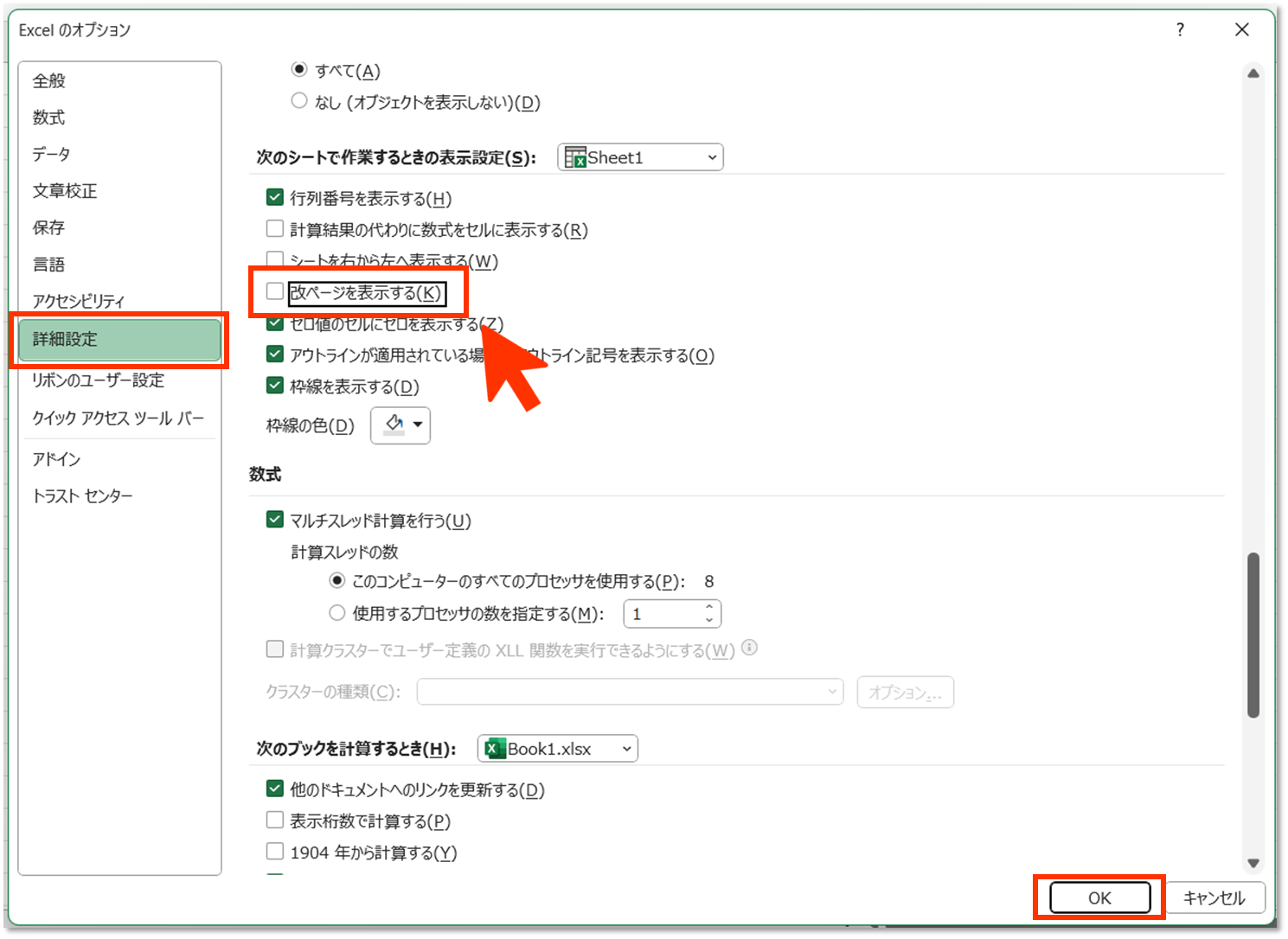Increase processor count with spinner up arrow
The width and height of the screenshot is (1288, 939).
pyautogui.click(x=709, y=608)
